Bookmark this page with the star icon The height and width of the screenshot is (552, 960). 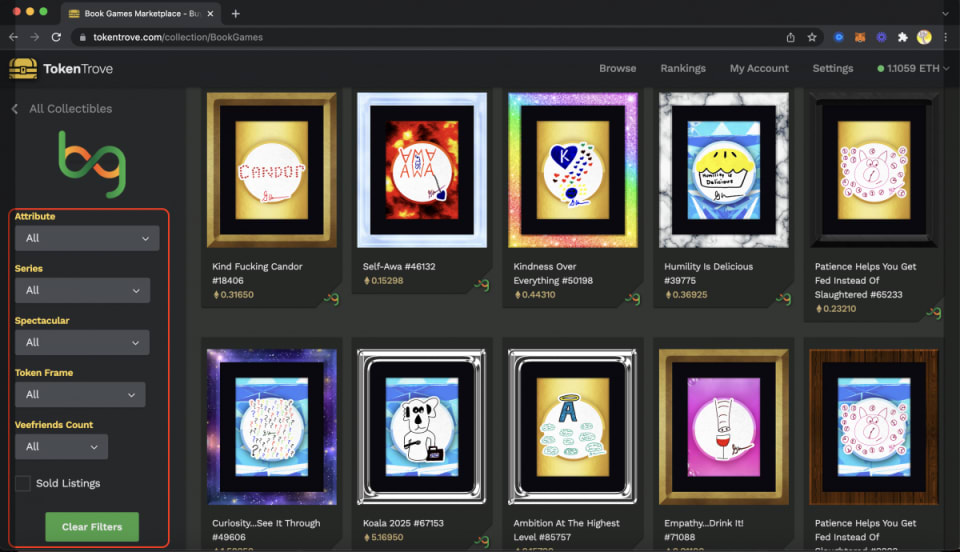[x=812, y=37]
